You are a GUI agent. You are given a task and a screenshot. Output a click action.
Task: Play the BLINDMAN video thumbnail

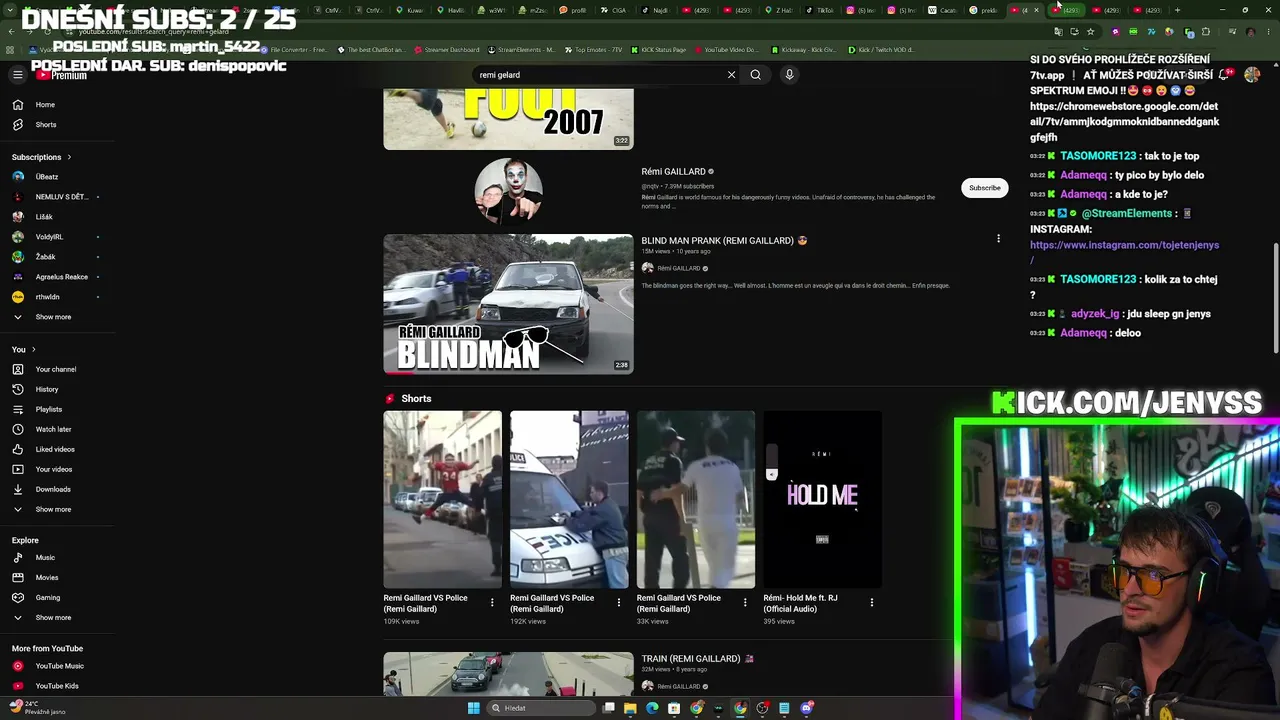(508, 304)
